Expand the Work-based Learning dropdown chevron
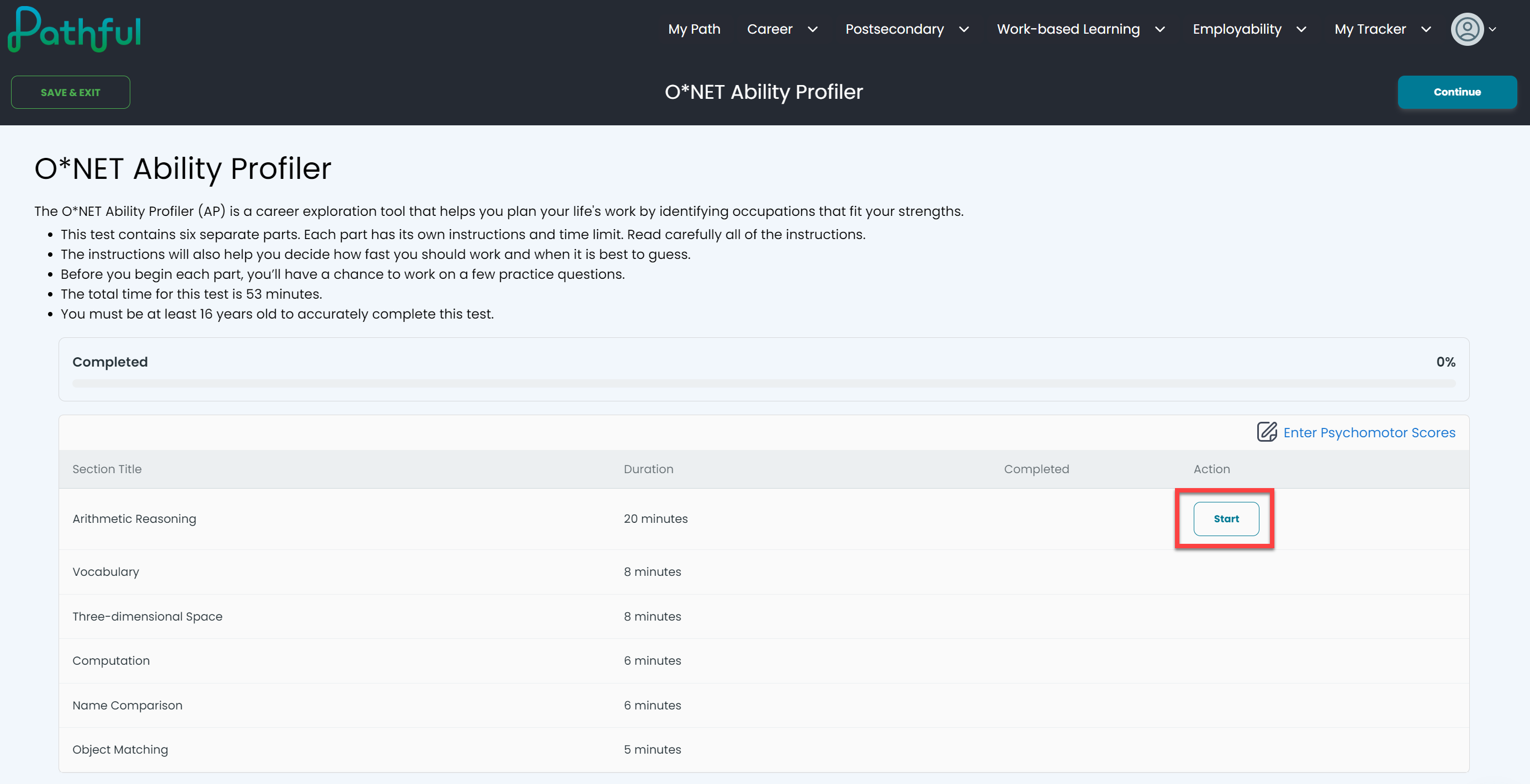Viewport: 1530px width, 784px height. (1160, 30)
